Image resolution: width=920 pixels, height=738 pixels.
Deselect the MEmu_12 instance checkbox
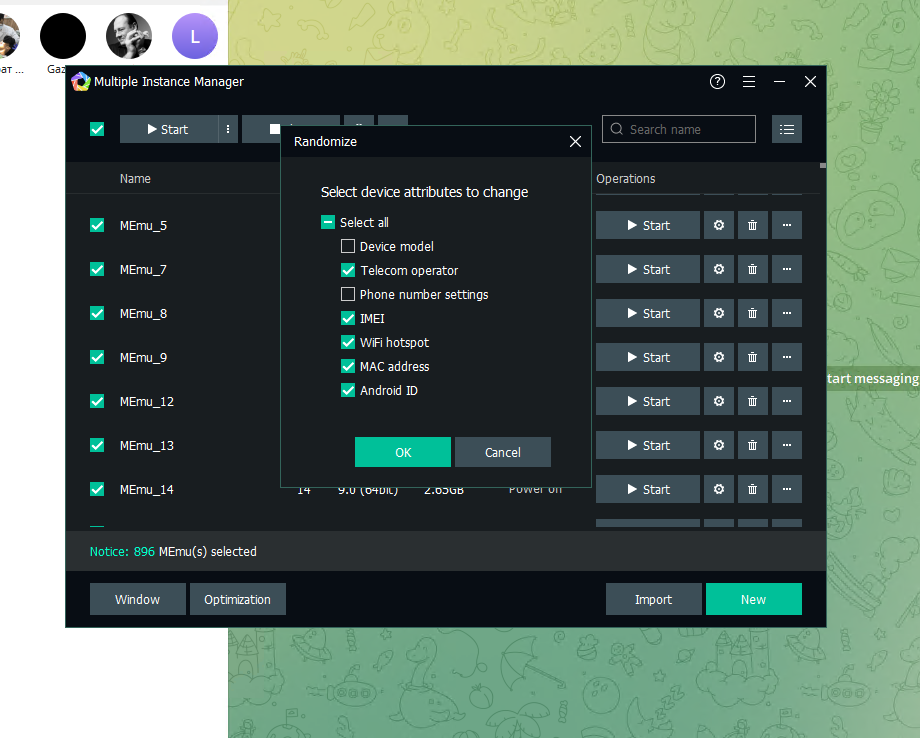coord(97,401)
